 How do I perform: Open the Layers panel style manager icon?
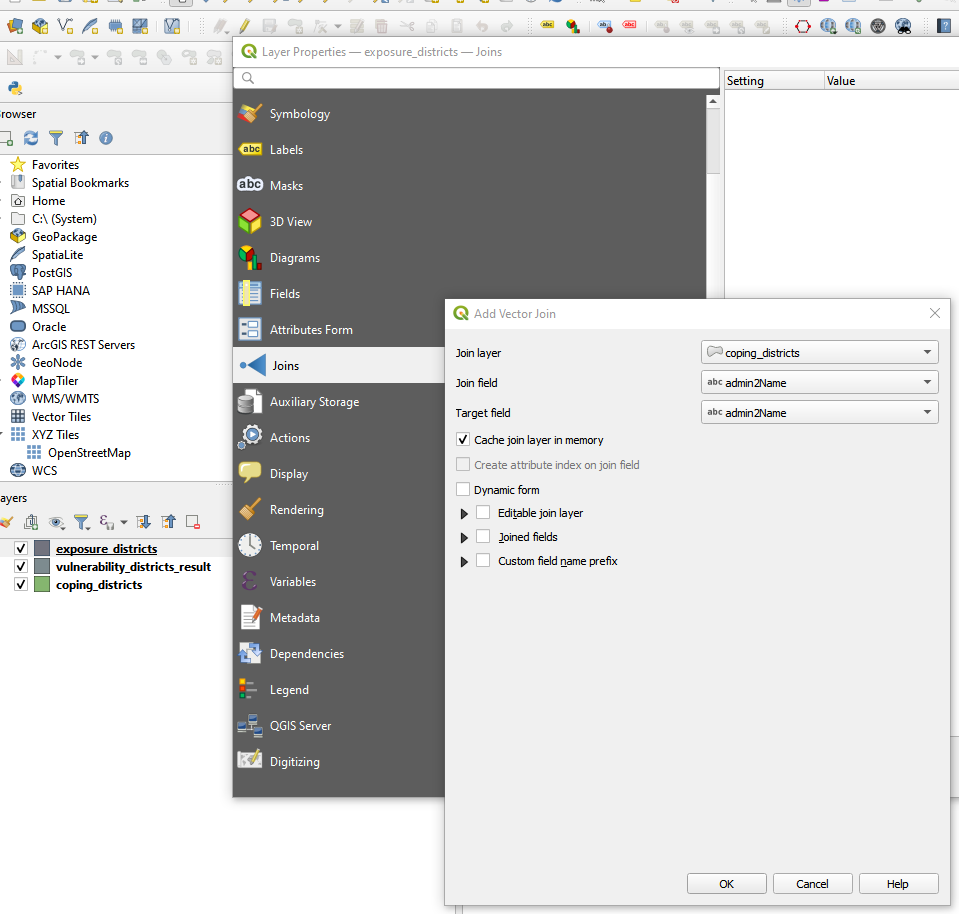[x=6, y=522]
